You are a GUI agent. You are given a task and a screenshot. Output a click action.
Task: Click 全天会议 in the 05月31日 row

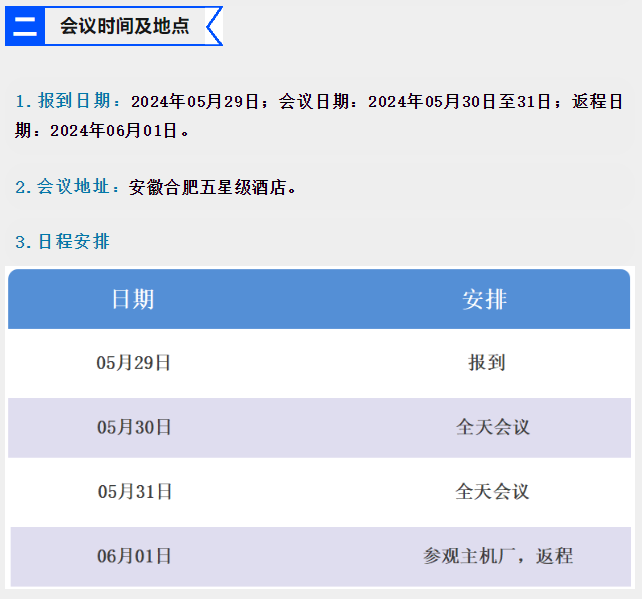coord(492,492)
